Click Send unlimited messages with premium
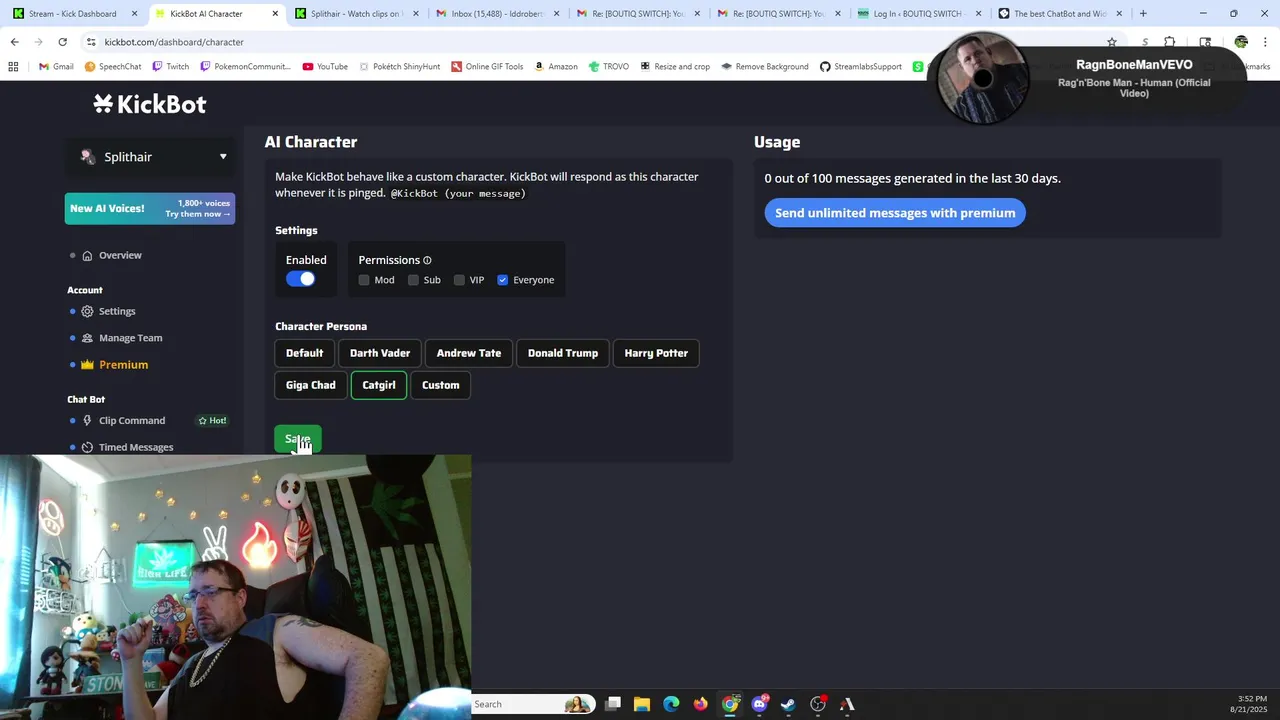Viewport: 1280px width, 720px height. (x=895, y=213)
